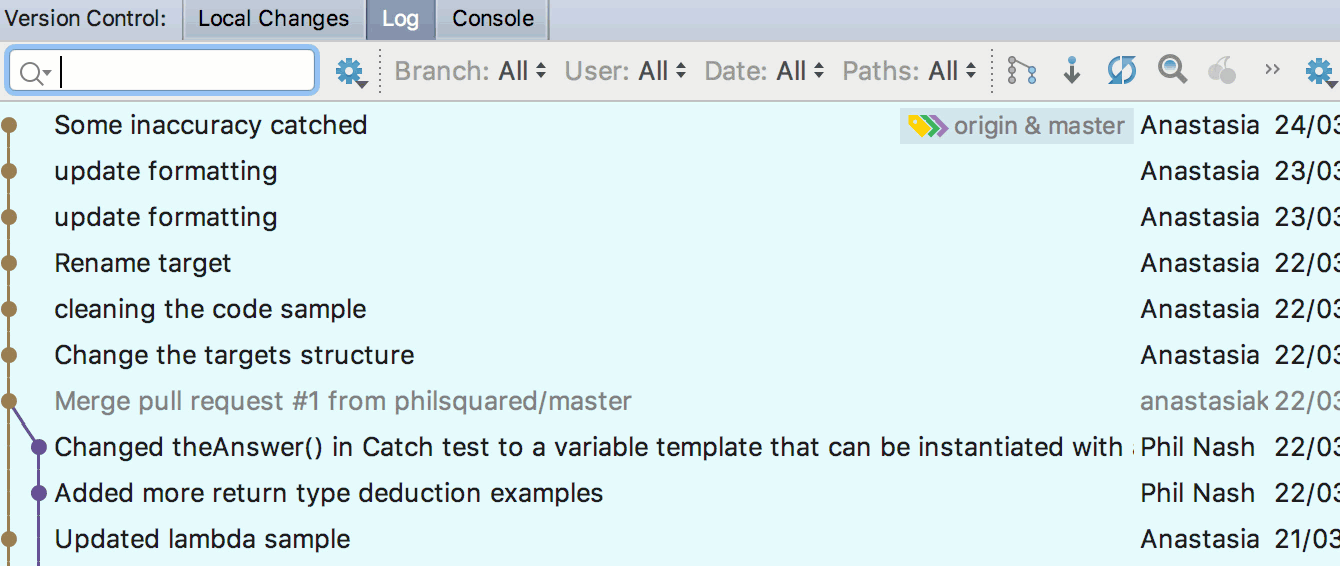Select the 'Merge pull request #1' commit row
This screenshot has height=566, width=1340.
670,401
